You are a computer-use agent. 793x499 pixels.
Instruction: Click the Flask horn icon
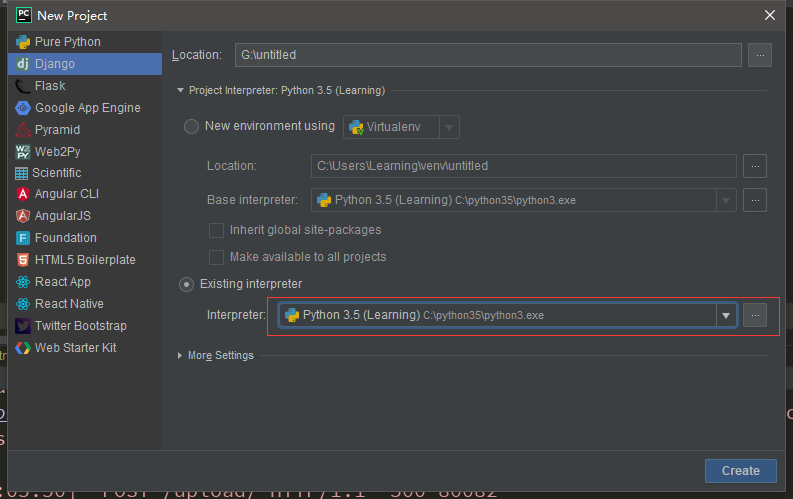click(23, 86)
